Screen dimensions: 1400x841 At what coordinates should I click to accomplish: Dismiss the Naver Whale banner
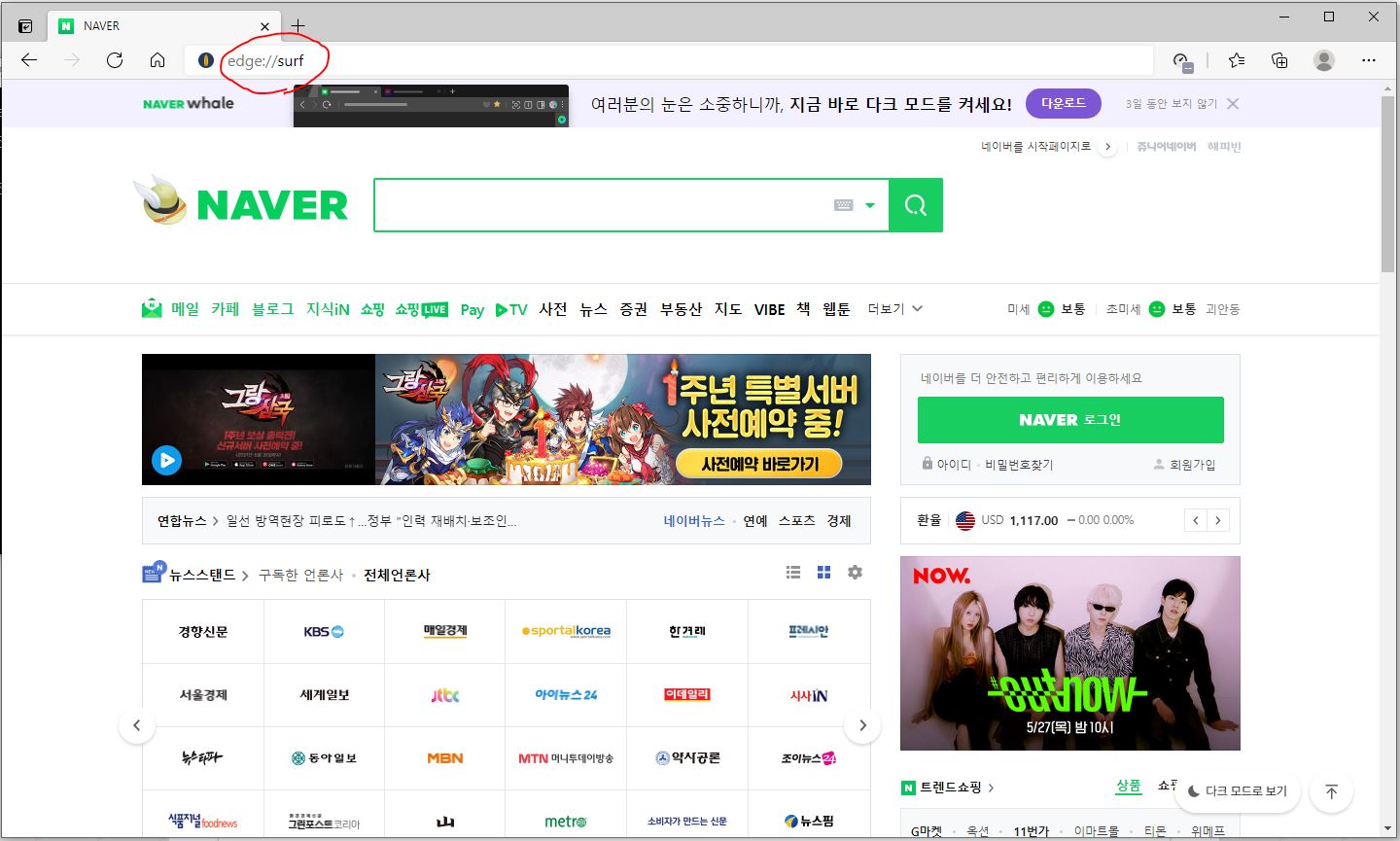pos(1233,104)
